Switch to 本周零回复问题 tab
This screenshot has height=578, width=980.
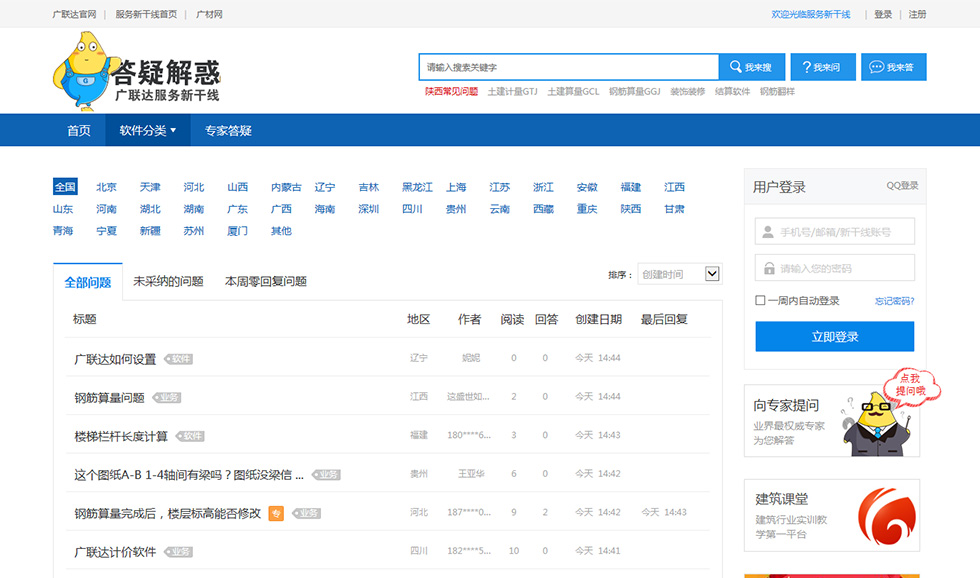tap(265, 282)
